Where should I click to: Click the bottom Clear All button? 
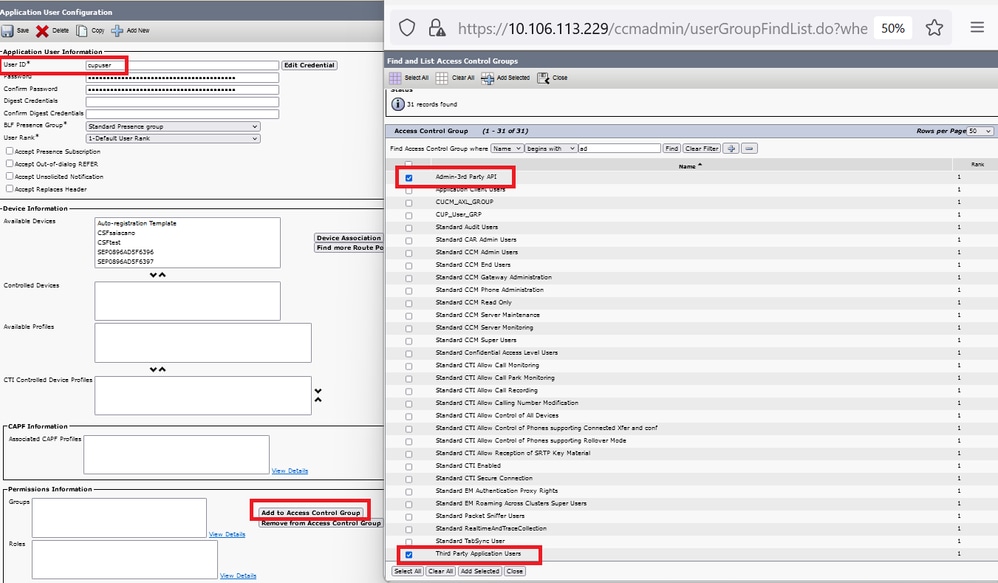[440, 572]
